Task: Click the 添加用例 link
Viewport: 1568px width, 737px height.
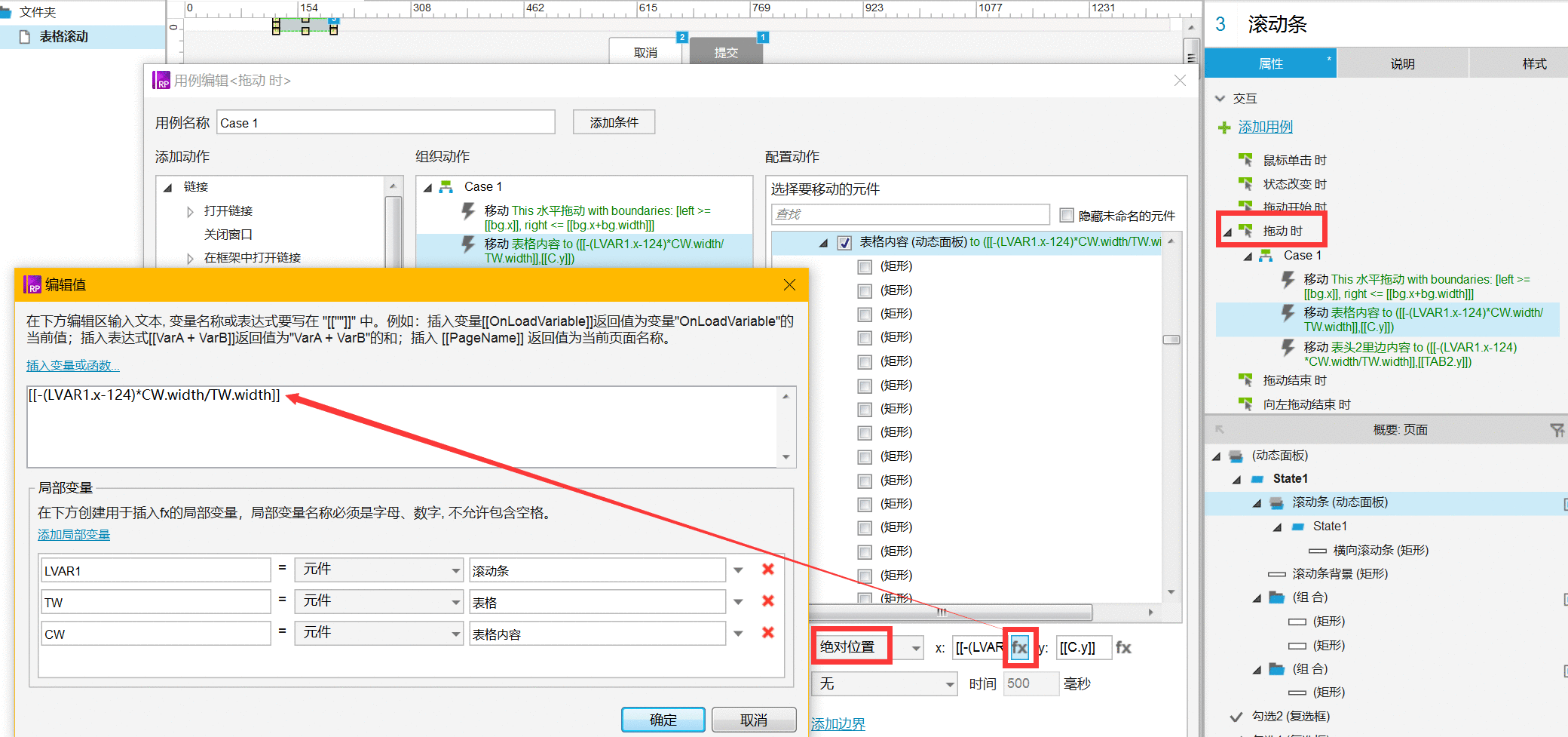Action: (x=1265, y=127)
